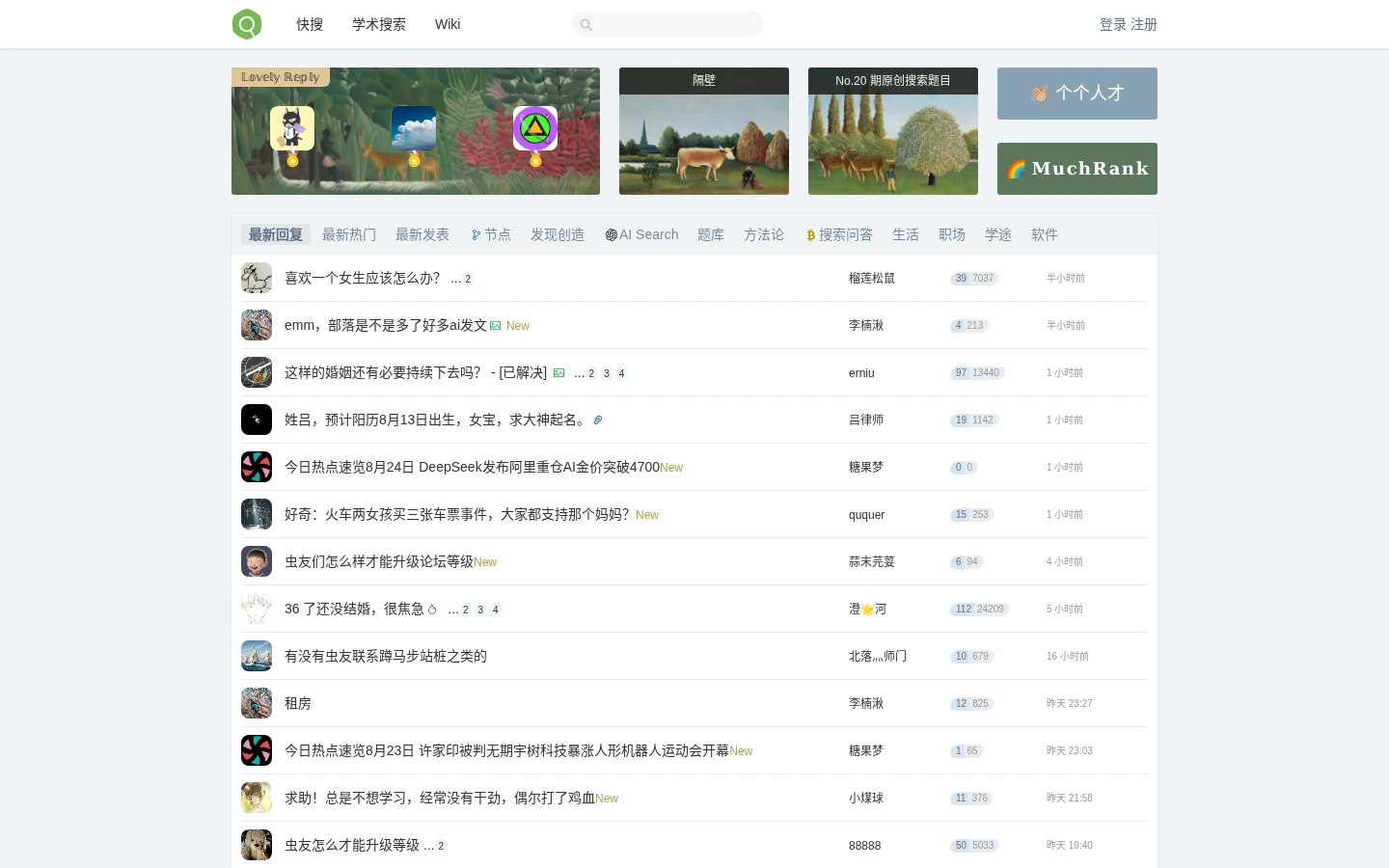Viewport: 1389px width, 868px height.
Task: Go to page 2 of 虫友怎么才能升级等级
Action: 441,846
